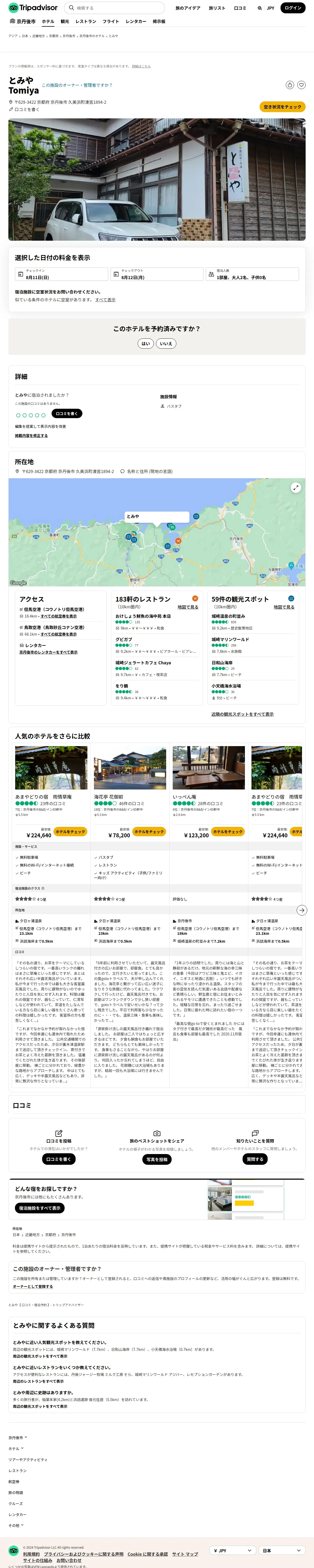
Task: Open 近隣の観光スポットをすべて表示 link
Action: 243,714
